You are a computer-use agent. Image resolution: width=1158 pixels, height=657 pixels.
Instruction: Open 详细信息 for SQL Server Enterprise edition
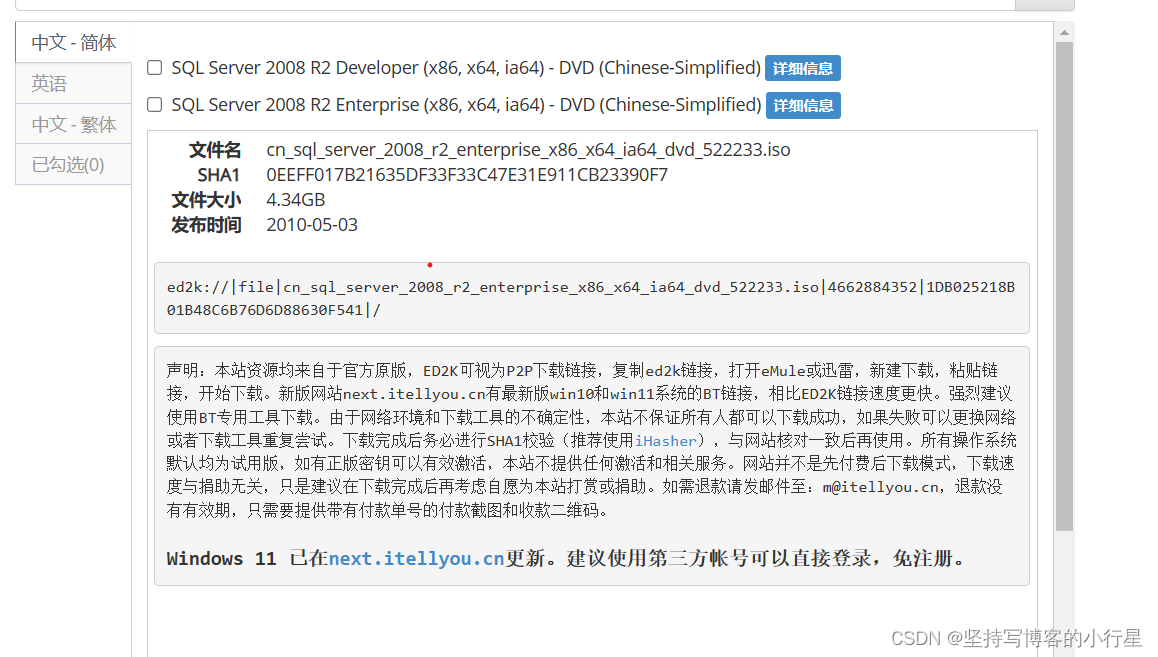804,106
